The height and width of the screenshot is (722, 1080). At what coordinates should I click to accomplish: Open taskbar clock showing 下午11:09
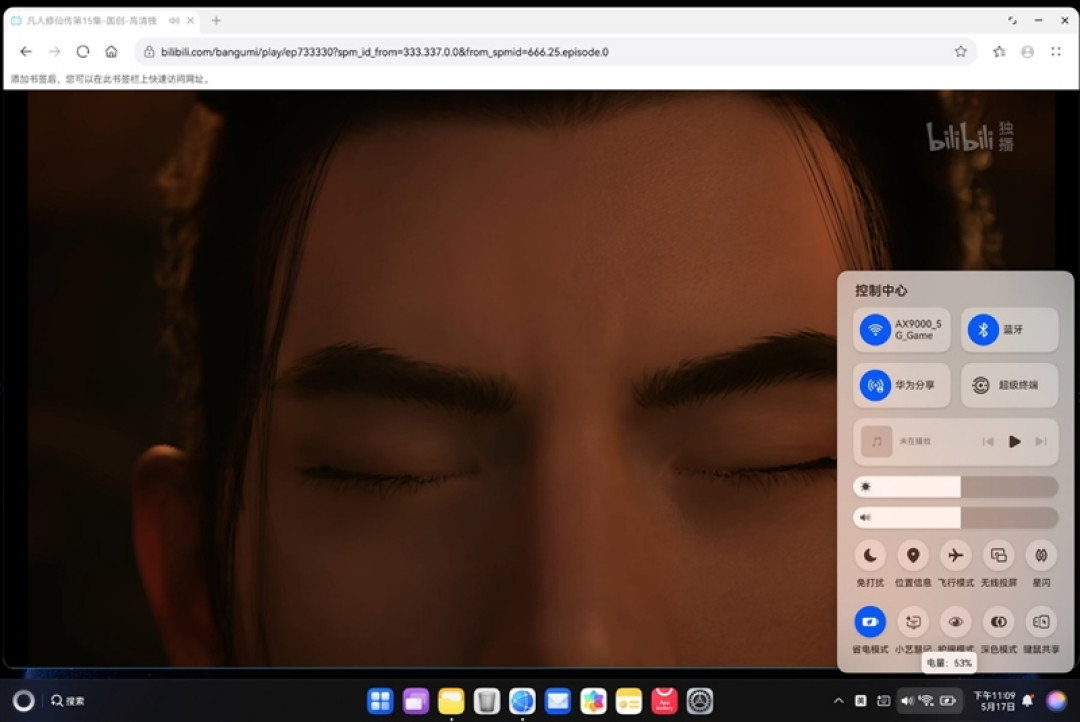[994, 701]
